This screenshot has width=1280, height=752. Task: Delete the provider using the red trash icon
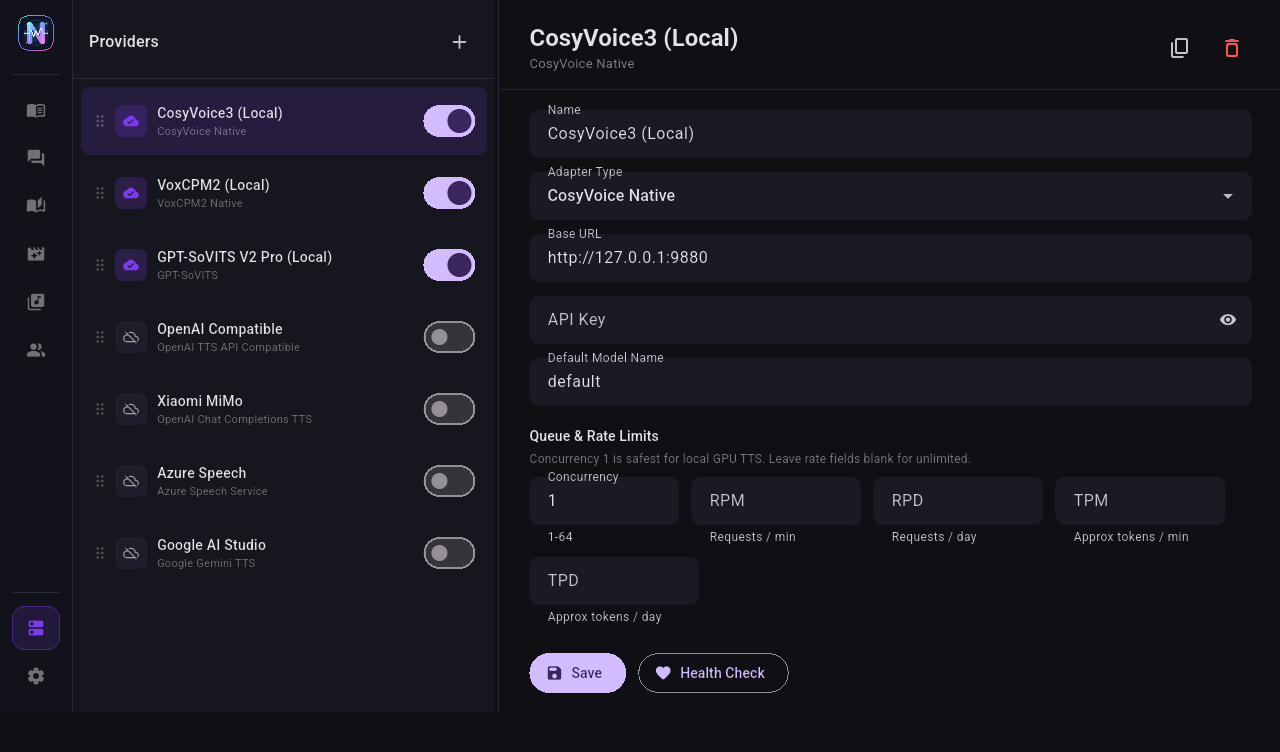tap(1232, 48)
